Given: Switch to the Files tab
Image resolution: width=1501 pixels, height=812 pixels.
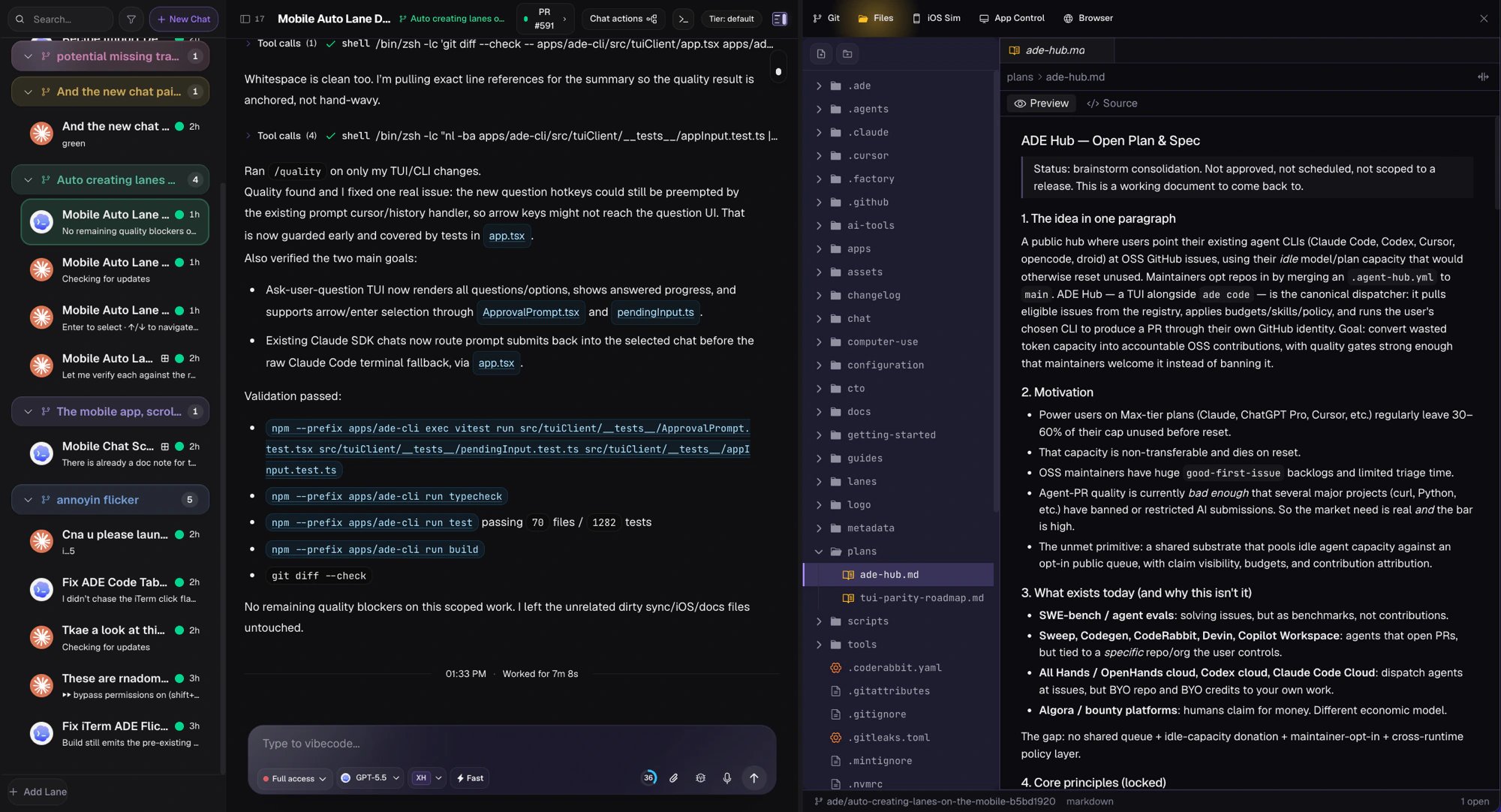Looking at the screenshot, I should pyautogui.click(x=875, y=18).
